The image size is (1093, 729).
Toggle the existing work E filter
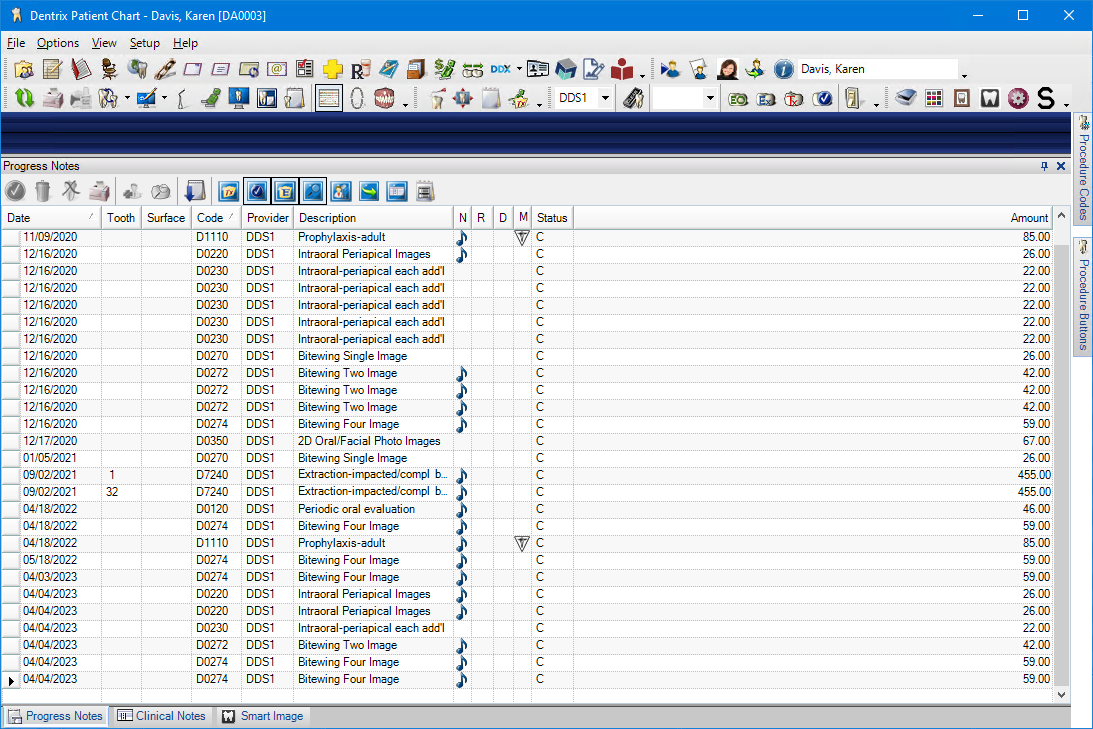click(285, 191)
